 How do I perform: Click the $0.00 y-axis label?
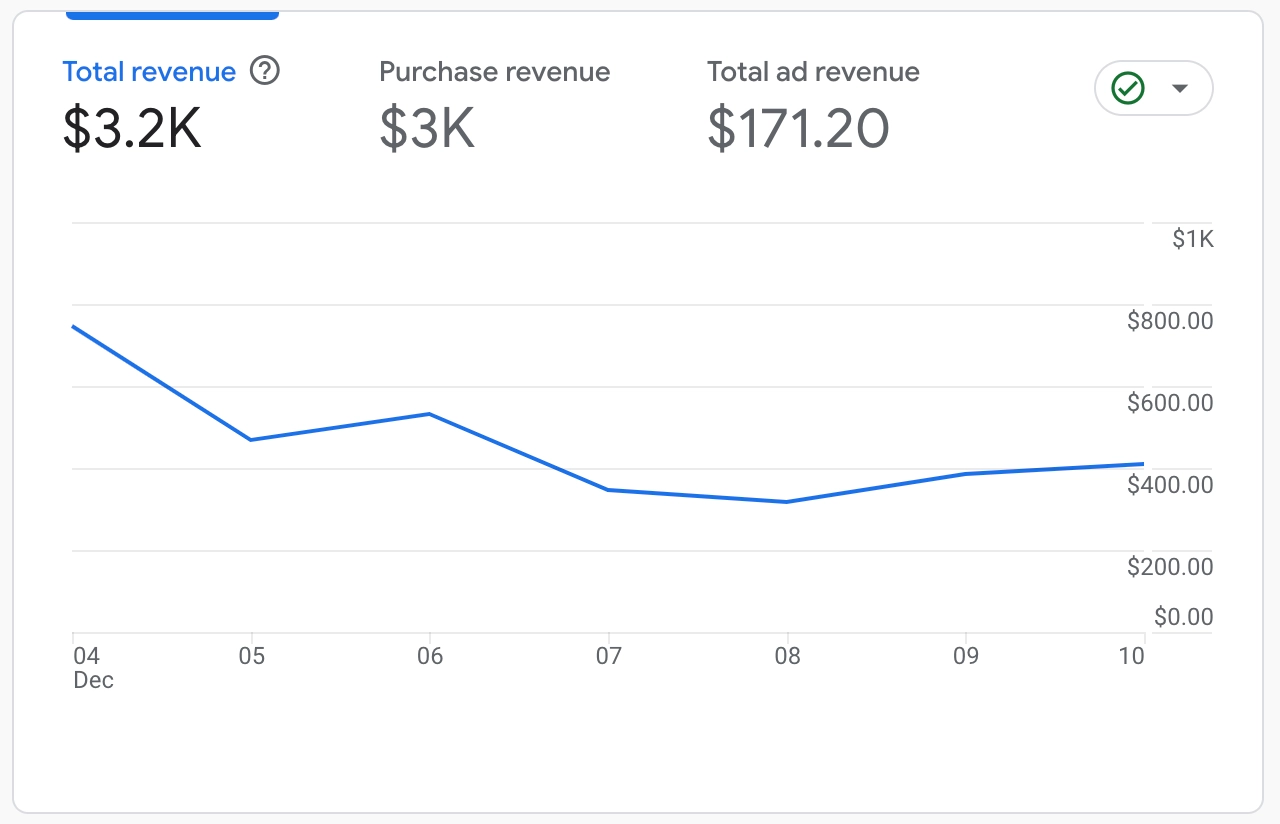(1183, 617)
